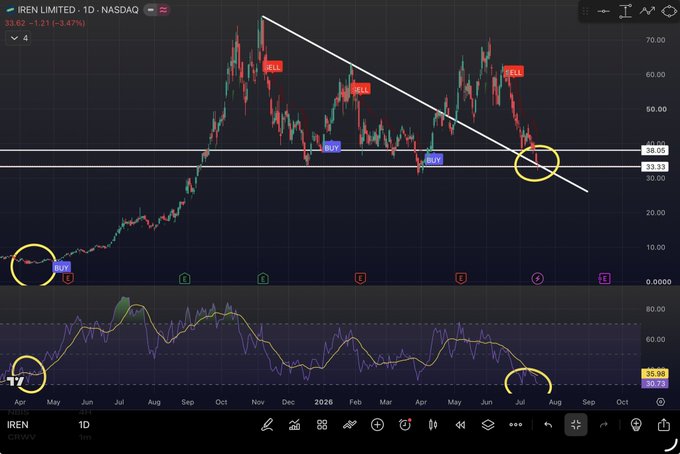Open the red earnings marker near May 2025
680x454 pixels.
click(x=68, y=278)
